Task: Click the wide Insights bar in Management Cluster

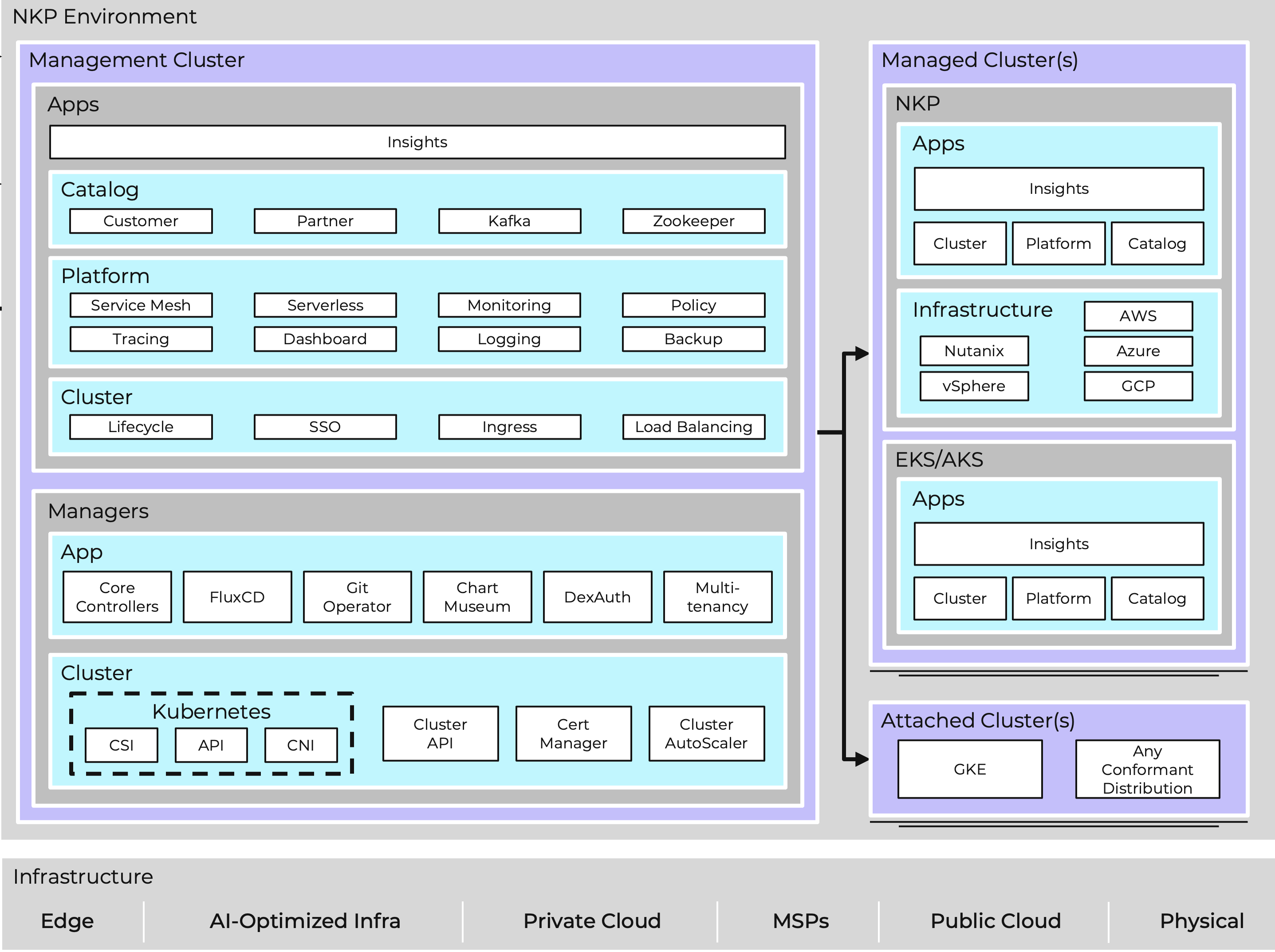Action: coord(417,142)
